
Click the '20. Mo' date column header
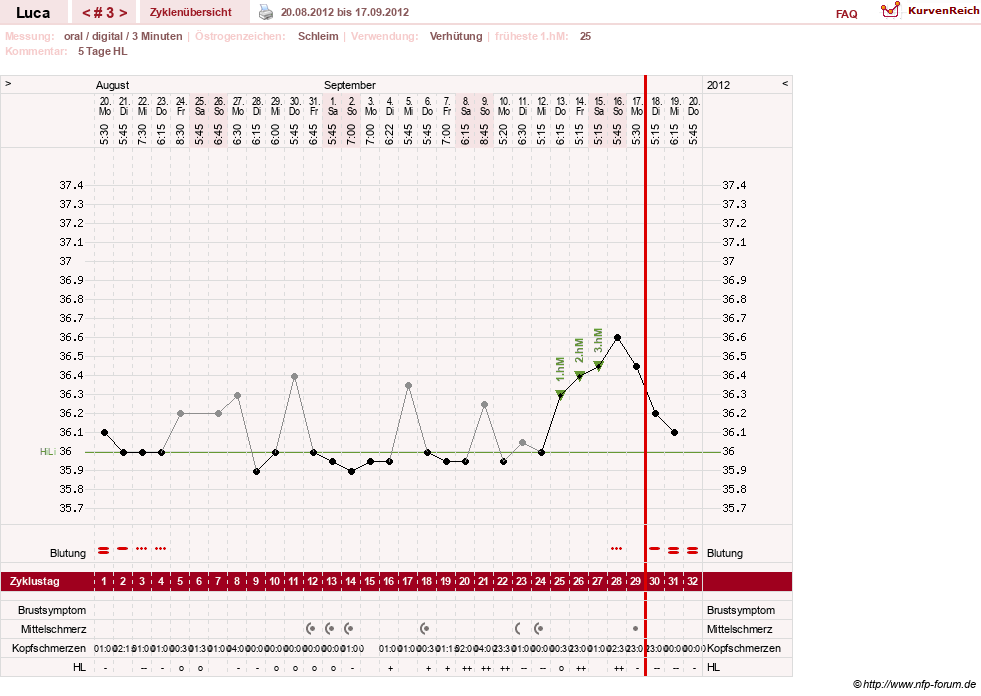(104, 106)
